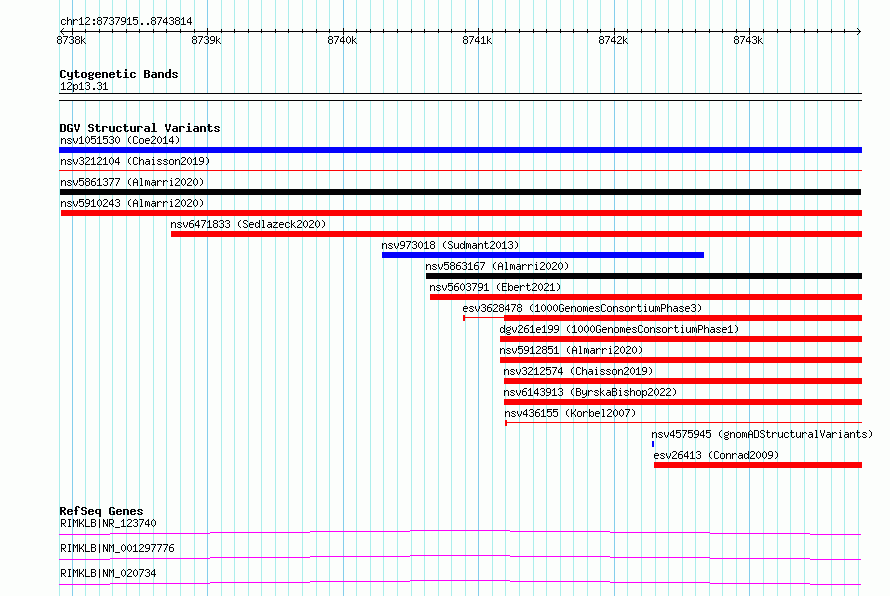Click the nsv1051530 (Coe2014) blue variant bar
Image resolution: width=890 pixels, height=596 pixels.
pos(460,150)
